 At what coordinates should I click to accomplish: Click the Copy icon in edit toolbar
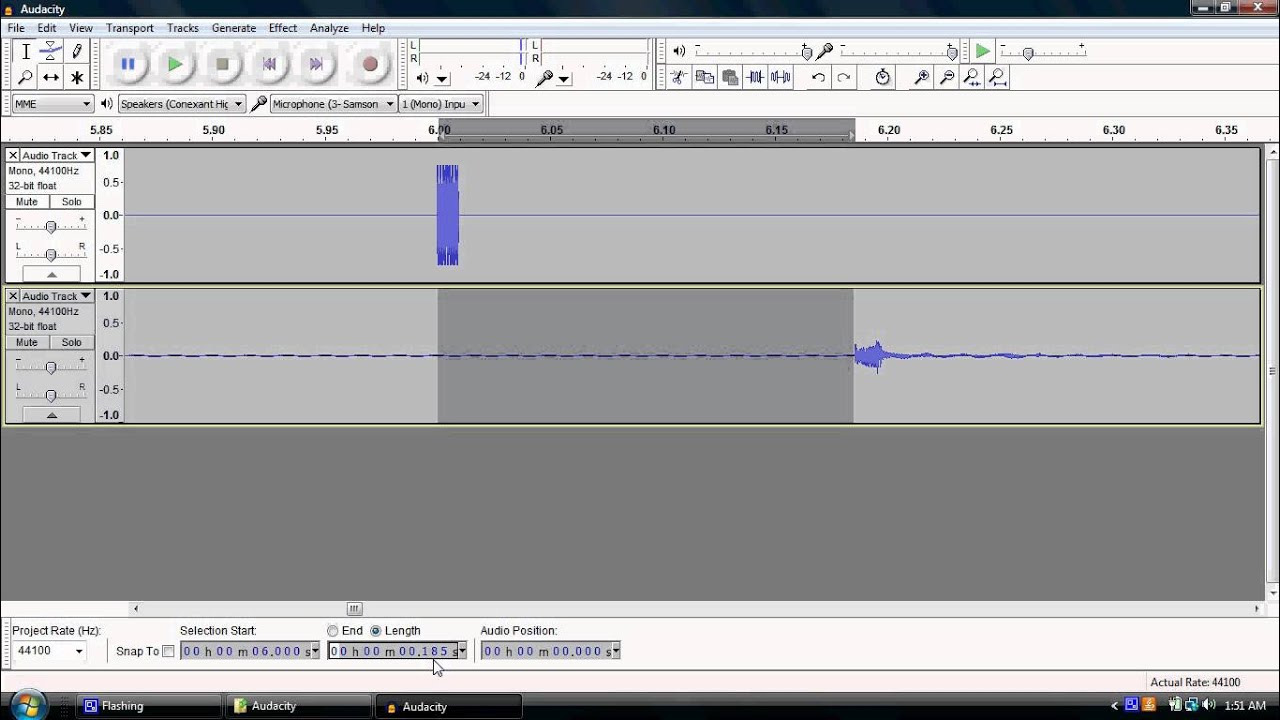click(705, 77)
